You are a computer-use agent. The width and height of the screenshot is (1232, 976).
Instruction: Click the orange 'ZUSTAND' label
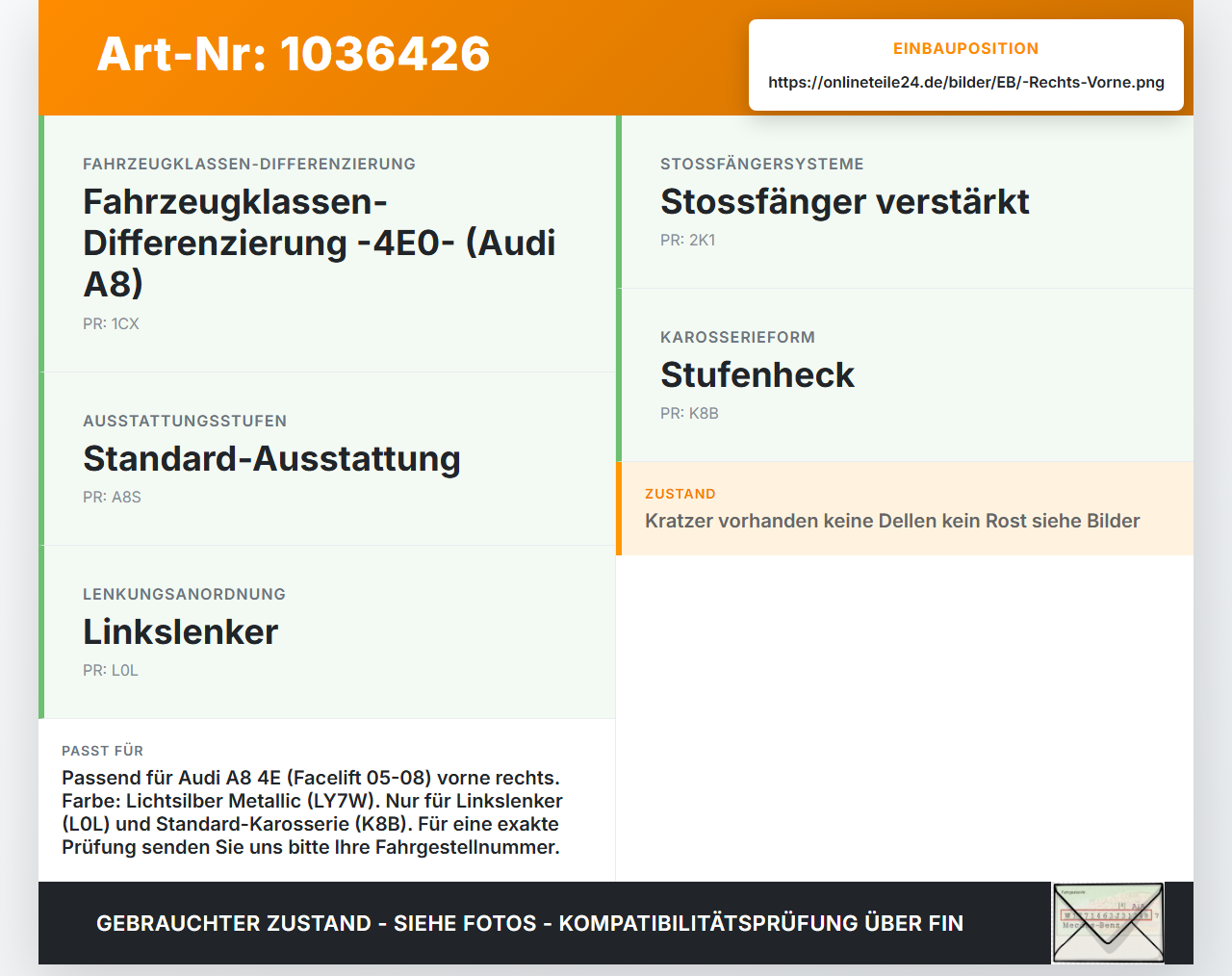(680, 494)
